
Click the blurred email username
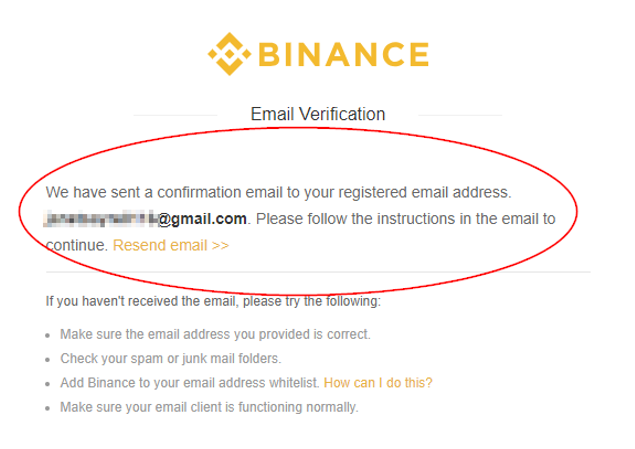100,219
